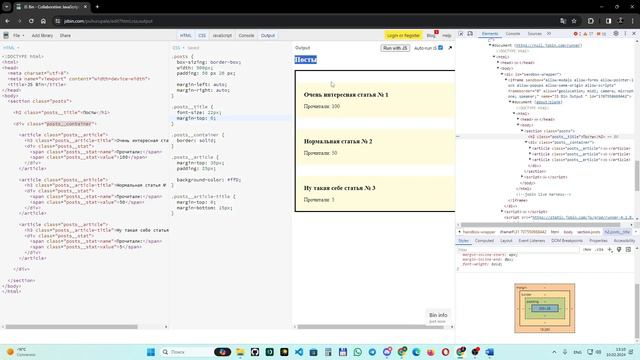Go back to the previous page
Viewport: 640px width, 360px height.
[x=7, y=21]
